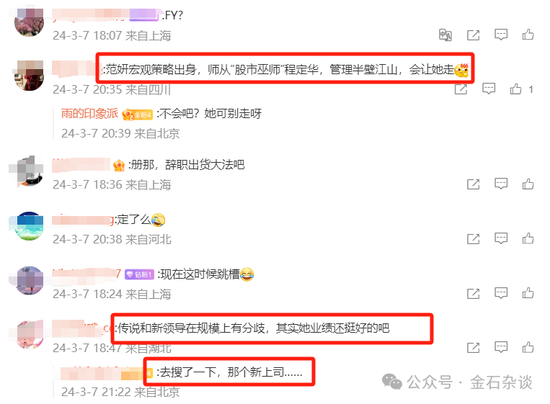The width and height of the screenshot is (550, 404).
Task: Like the Hubei comment about 新领导
Action: (528, 348)
